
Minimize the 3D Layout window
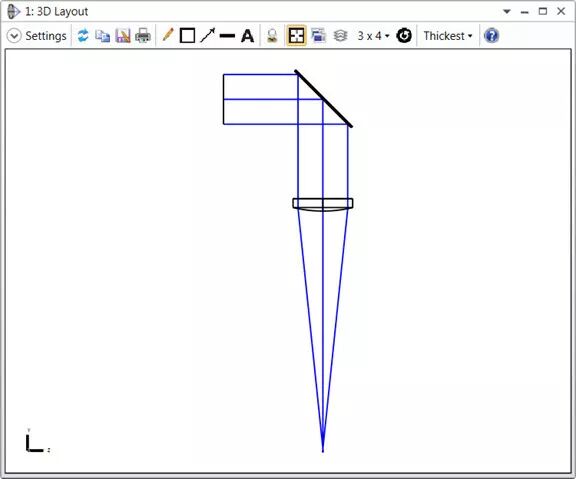pyautogui.click(x=525, y=12)
